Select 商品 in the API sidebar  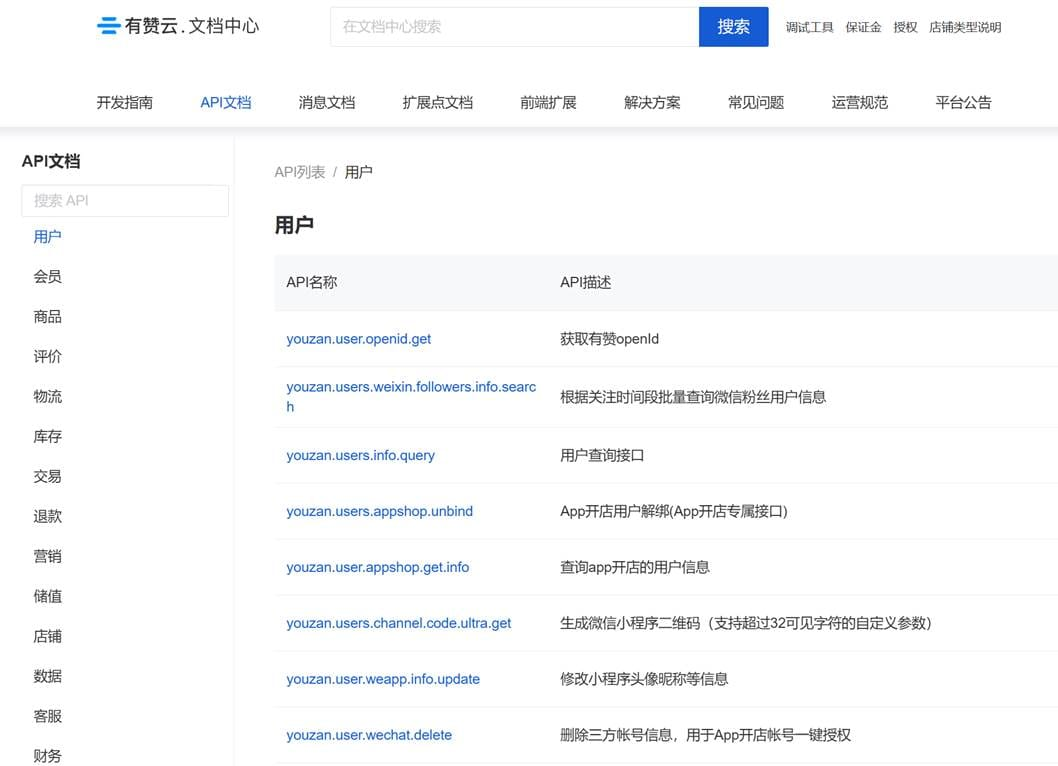pos(47,317)
